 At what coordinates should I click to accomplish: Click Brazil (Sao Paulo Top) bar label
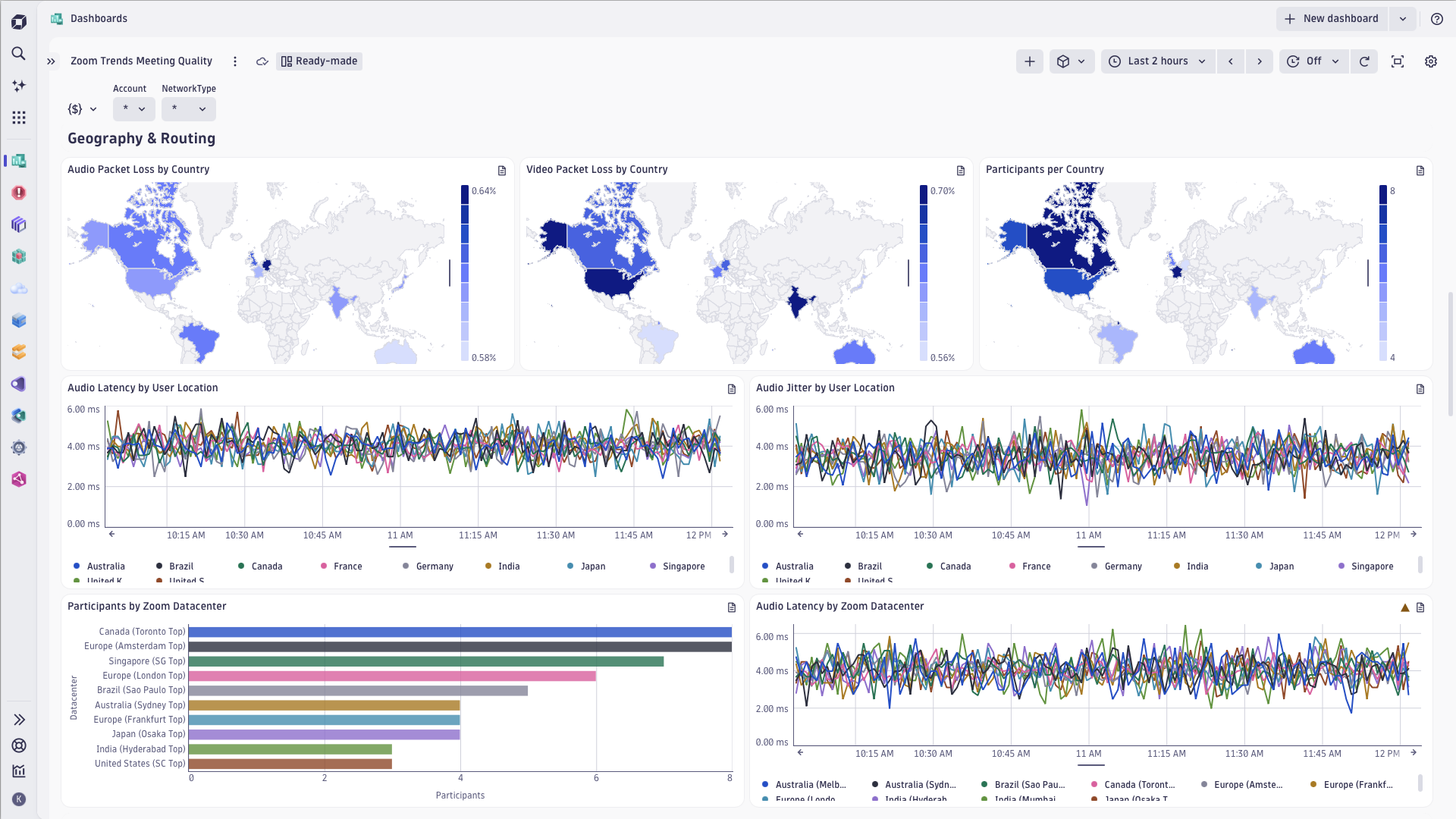[141, 690]
